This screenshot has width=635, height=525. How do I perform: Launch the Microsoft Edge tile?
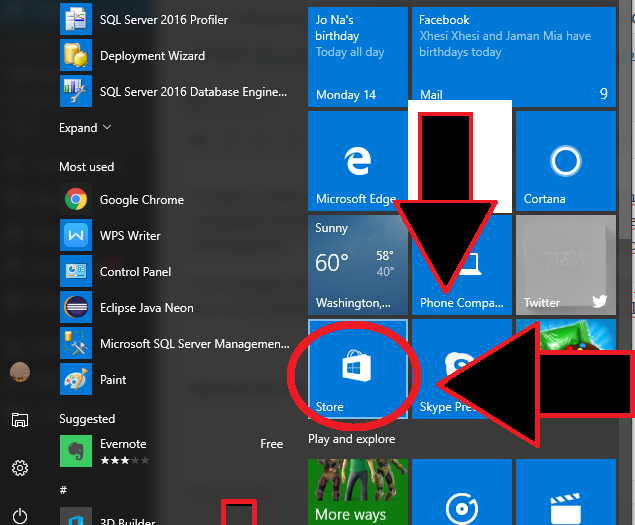358,161
